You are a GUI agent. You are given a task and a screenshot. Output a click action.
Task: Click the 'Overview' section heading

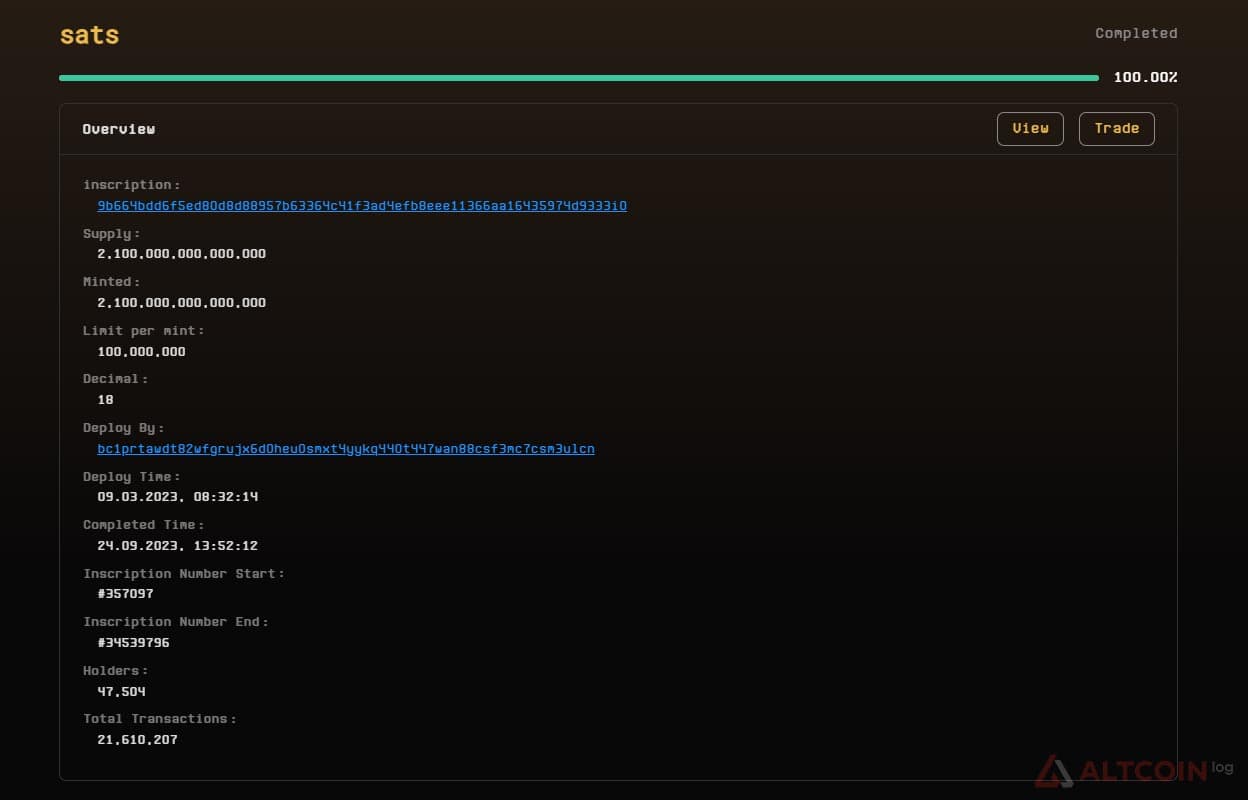119,129
